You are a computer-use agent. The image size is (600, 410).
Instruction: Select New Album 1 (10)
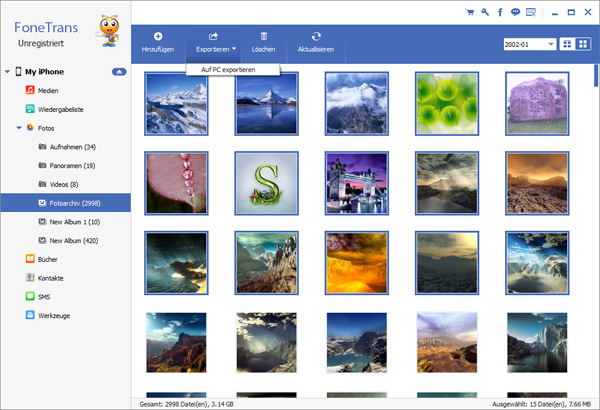75,222
